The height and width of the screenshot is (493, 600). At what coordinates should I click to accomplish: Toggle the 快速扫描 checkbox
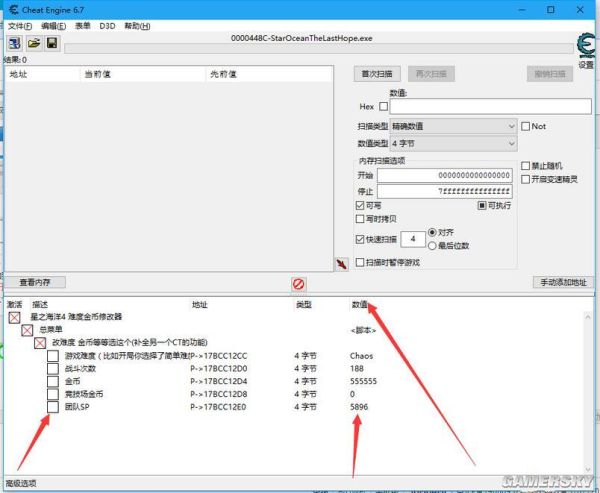360,239
